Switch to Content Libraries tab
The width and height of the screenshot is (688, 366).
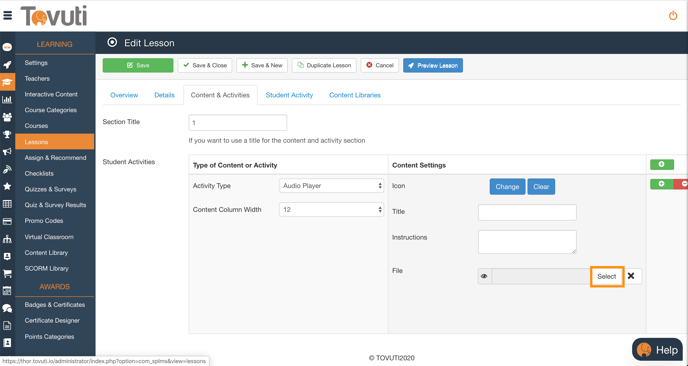355,95
